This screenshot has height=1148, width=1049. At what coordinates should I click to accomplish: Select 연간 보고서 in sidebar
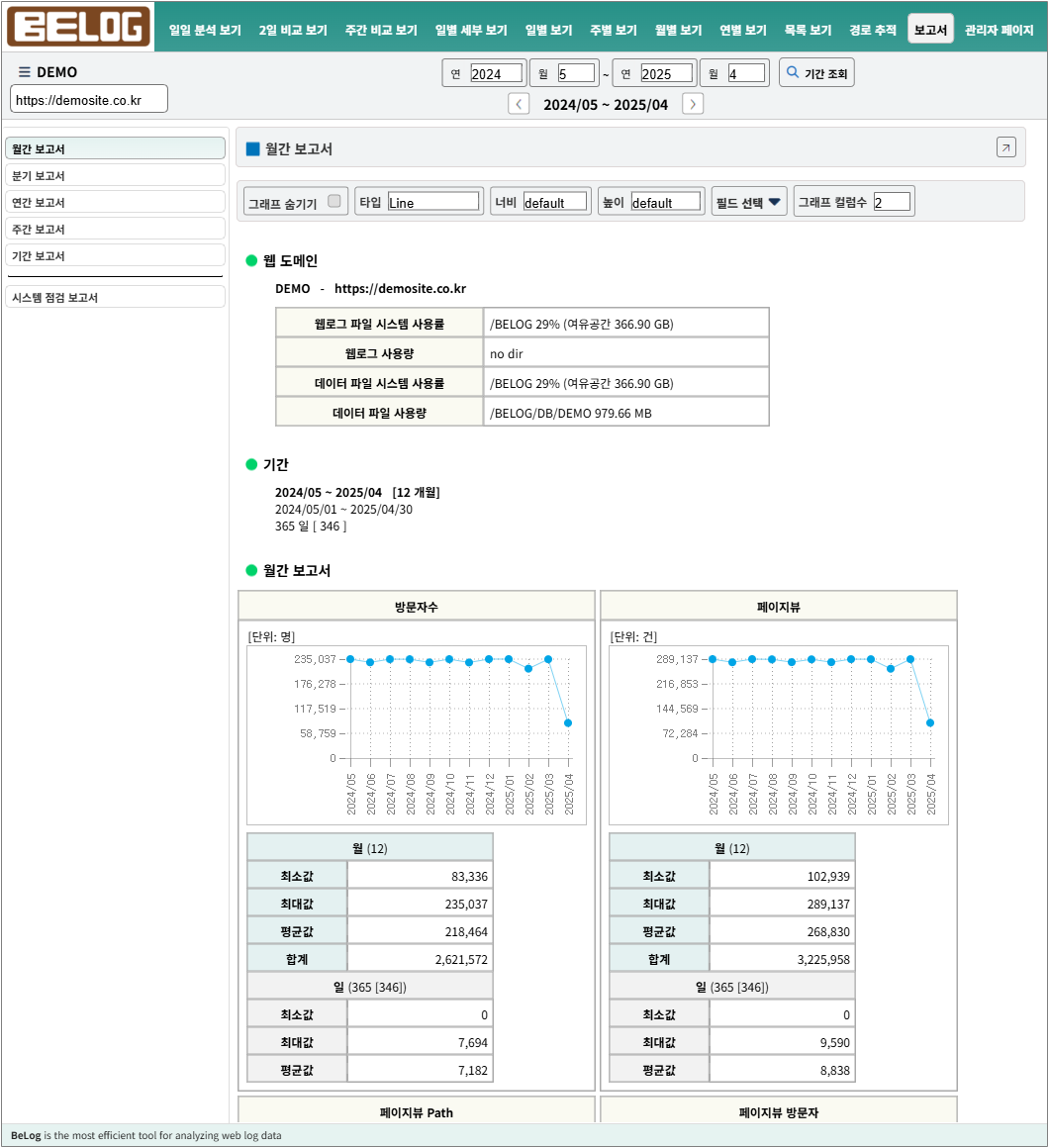tap(115, 202)
